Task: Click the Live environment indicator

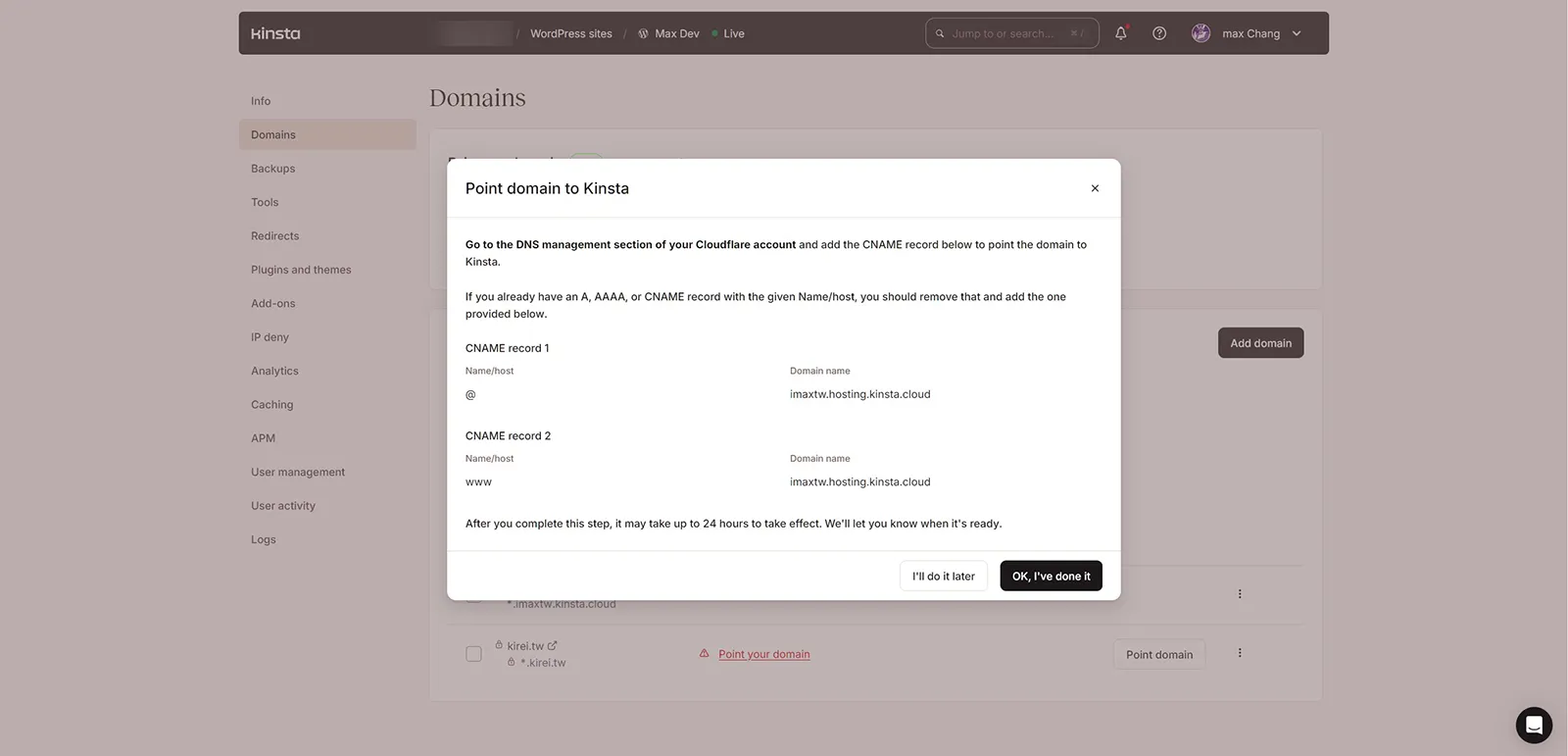Action: (x=728, y=33)
